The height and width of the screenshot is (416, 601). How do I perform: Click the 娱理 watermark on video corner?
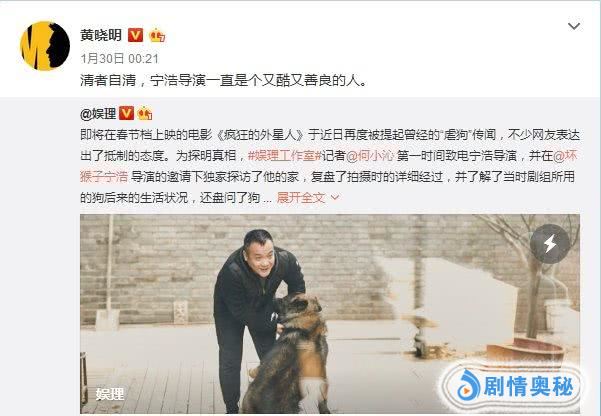[110, 394]
